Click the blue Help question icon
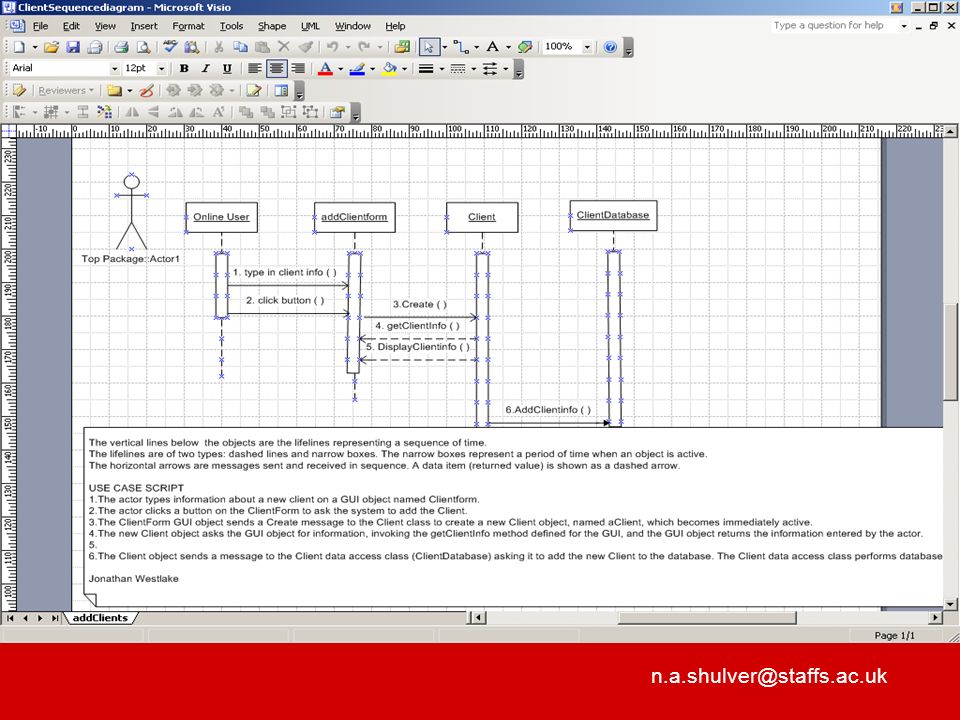 coord(610,47)
